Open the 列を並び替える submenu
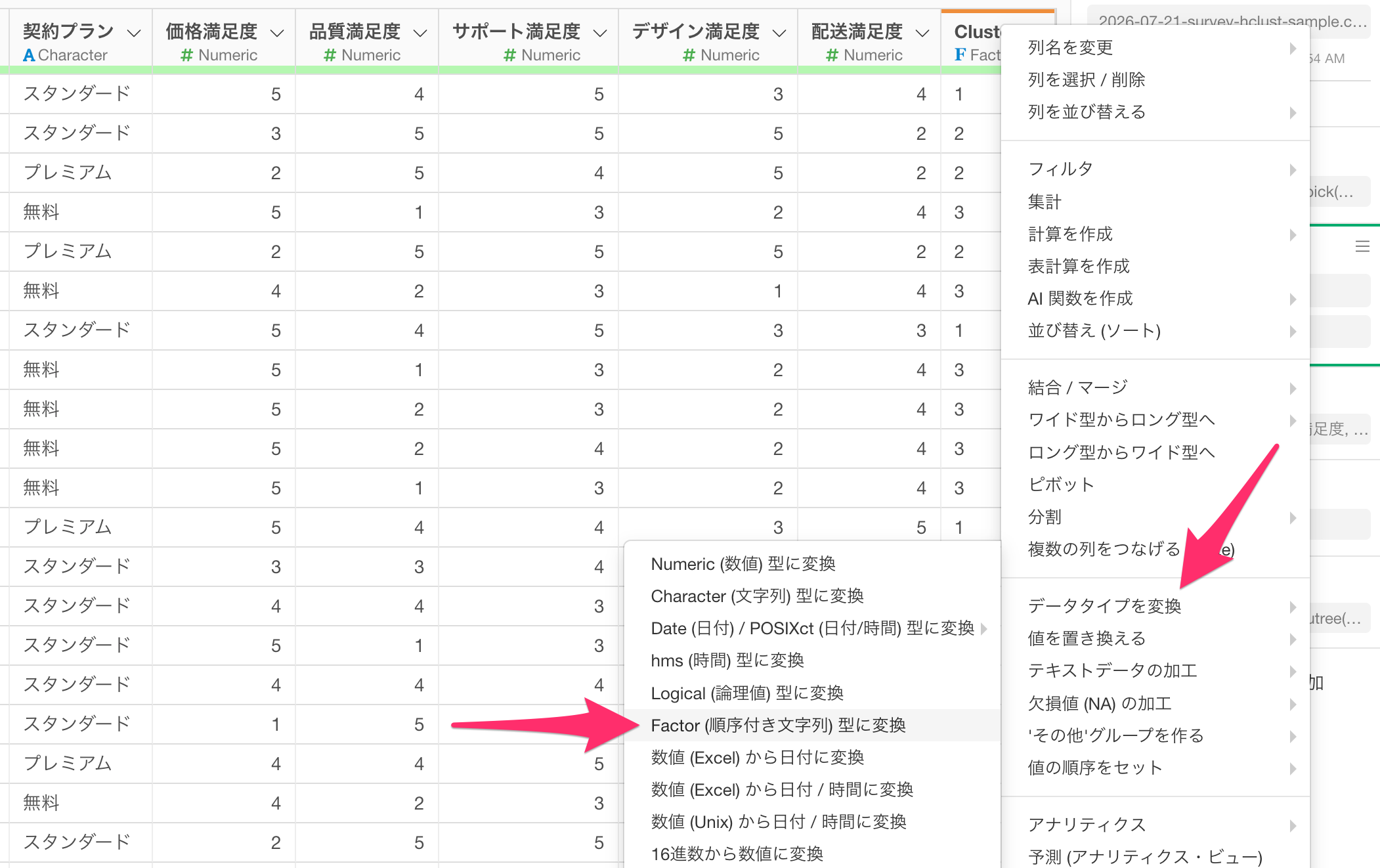This screenshot has height=868, width=1380. (x=1155, y=112)
